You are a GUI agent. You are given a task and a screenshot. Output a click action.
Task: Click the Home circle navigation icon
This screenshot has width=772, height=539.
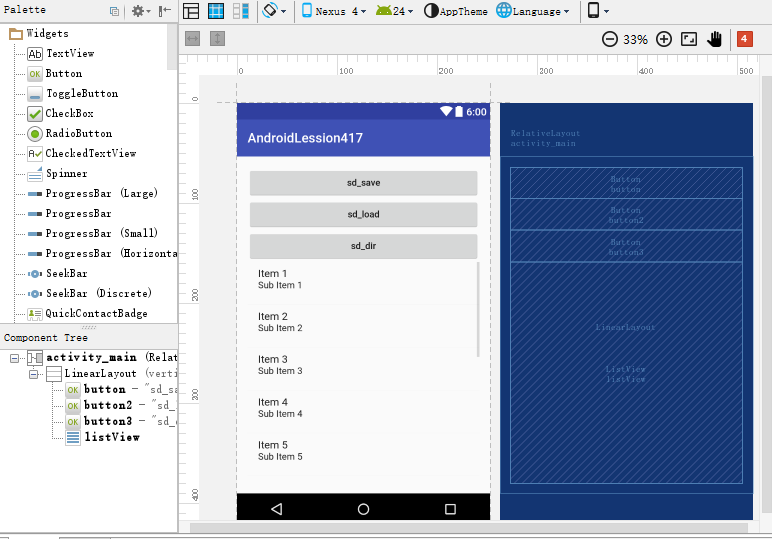coord(363,508)
